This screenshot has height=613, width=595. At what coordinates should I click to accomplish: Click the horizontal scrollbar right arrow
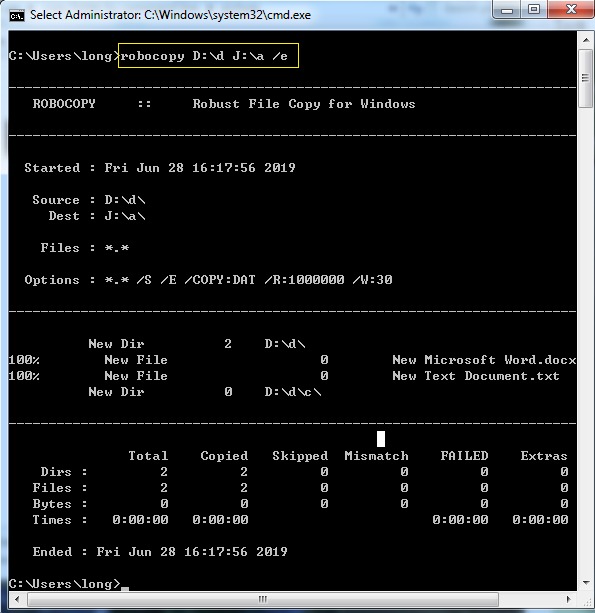568,599
